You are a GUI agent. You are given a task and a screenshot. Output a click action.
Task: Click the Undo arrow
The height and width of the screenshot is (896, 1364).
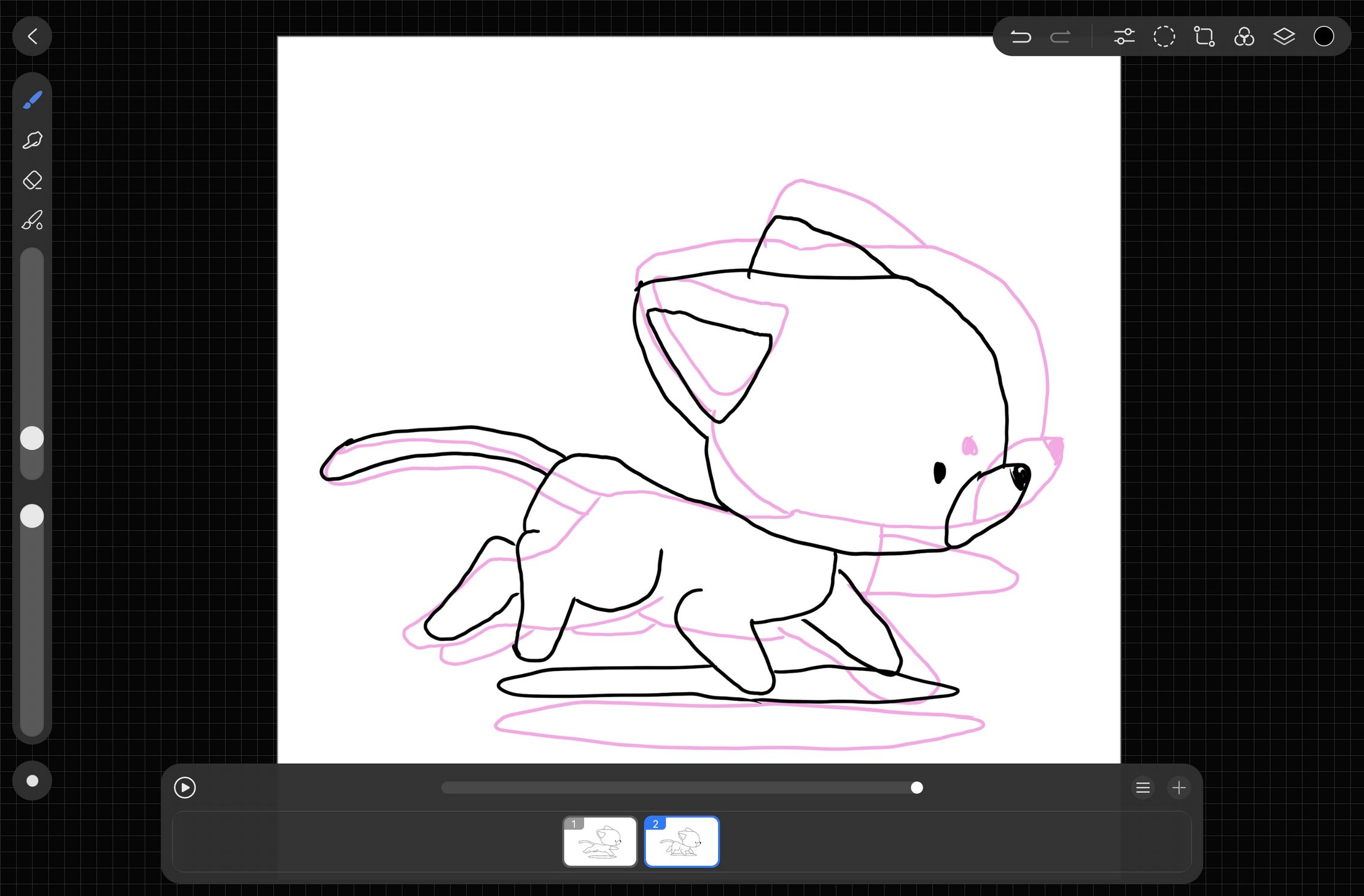1020,37
